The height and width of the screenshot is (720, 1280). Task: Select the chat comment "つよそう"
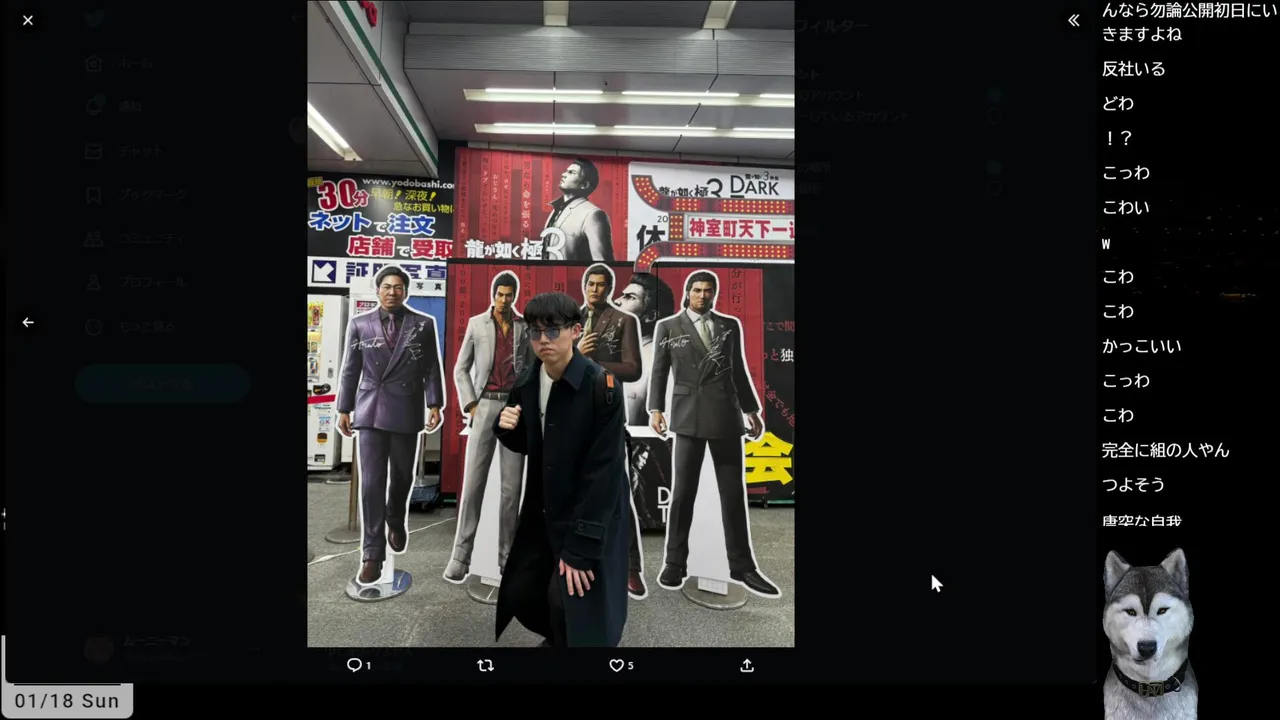point(1134,484)
